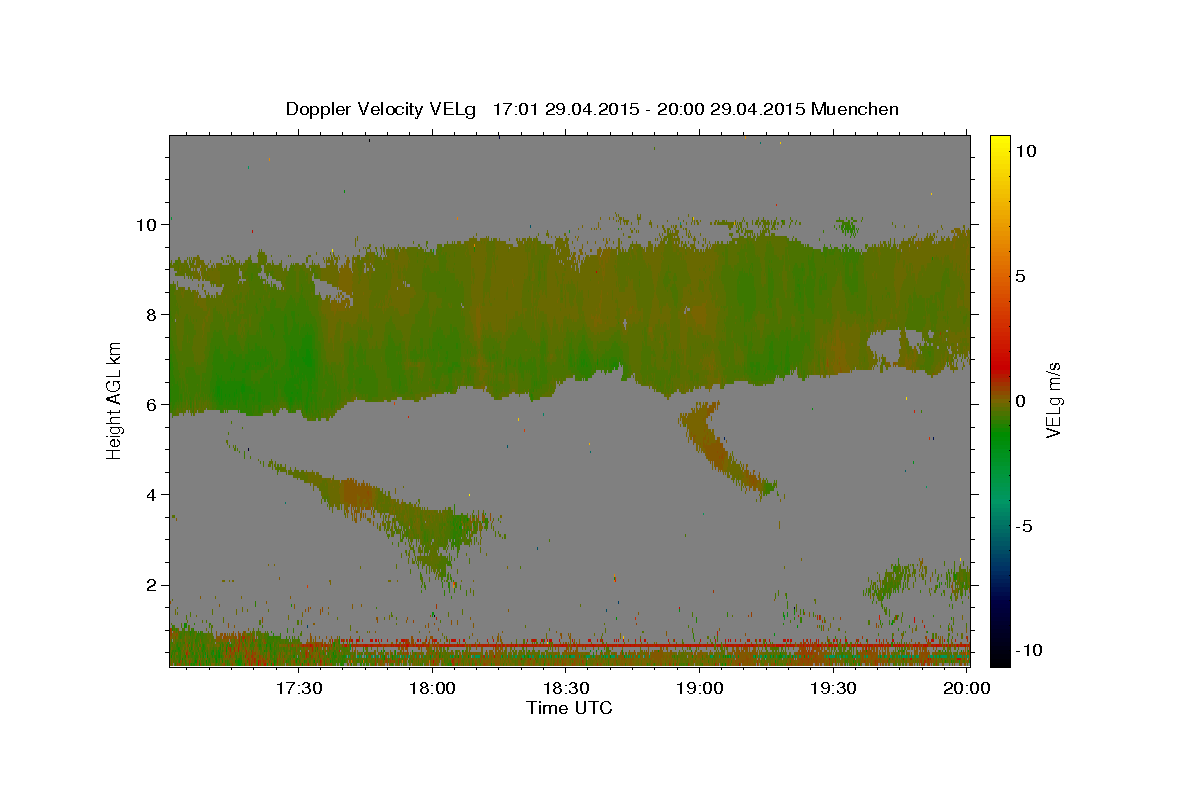
Task: Click the 18:00 time tick label
Action: 433,688
